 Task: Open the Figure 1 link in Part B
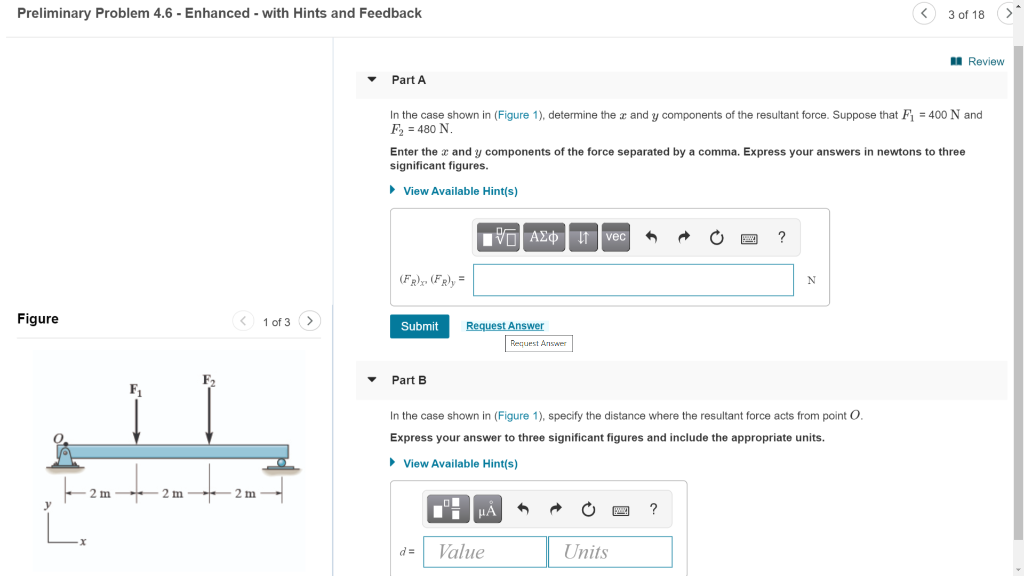(518, 415)
